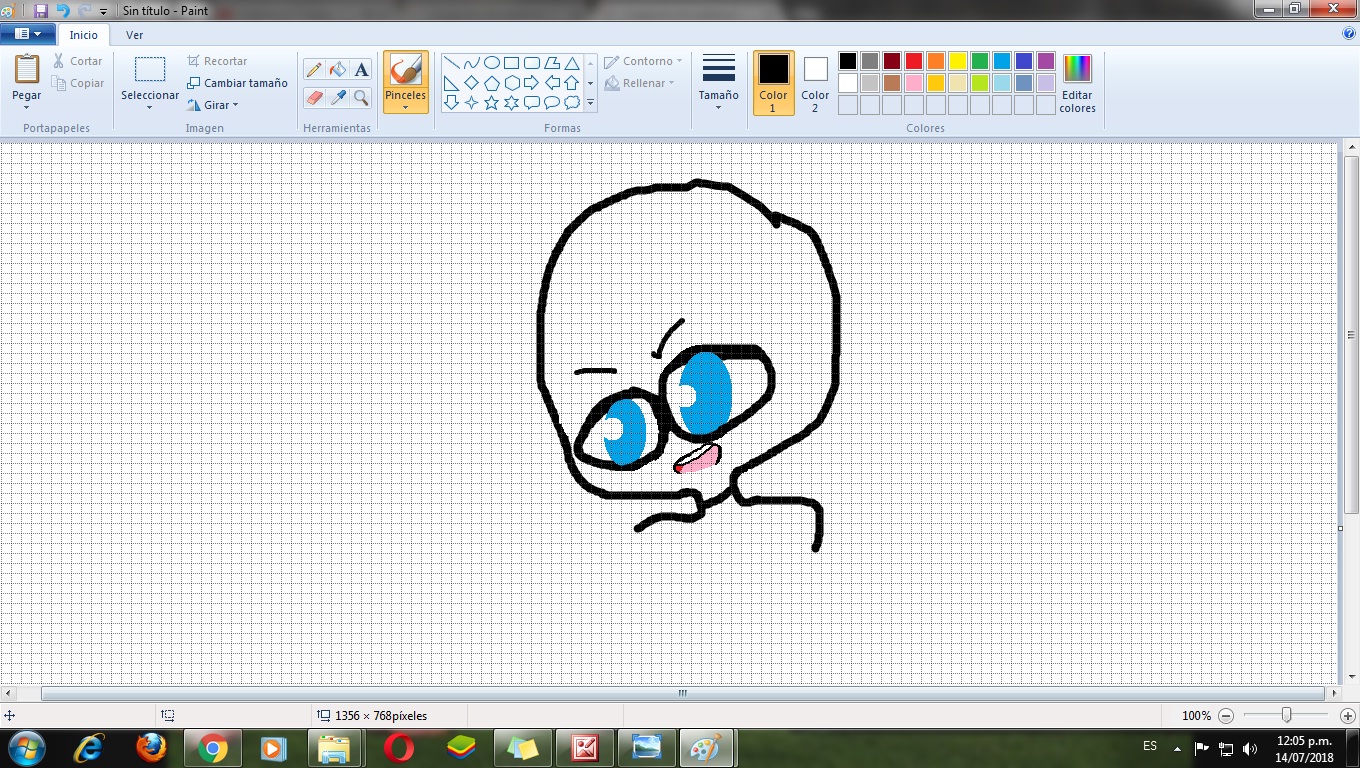This screenshot has width=1360, height=768.
Task: Expand the Girar menu
Action: point(213,105)
